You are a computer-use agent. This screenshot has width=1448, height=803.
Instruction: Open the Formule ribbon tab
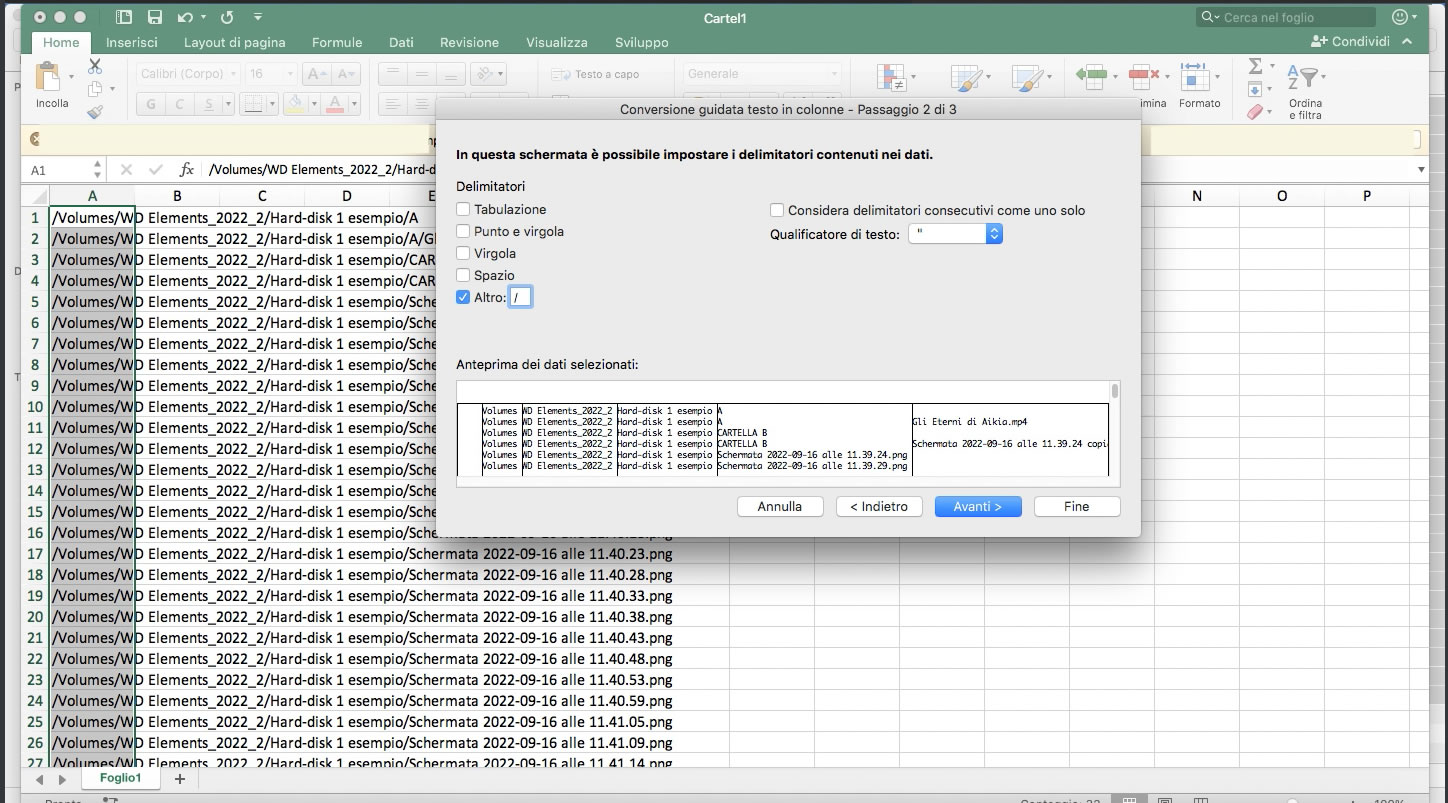(337, 42)
